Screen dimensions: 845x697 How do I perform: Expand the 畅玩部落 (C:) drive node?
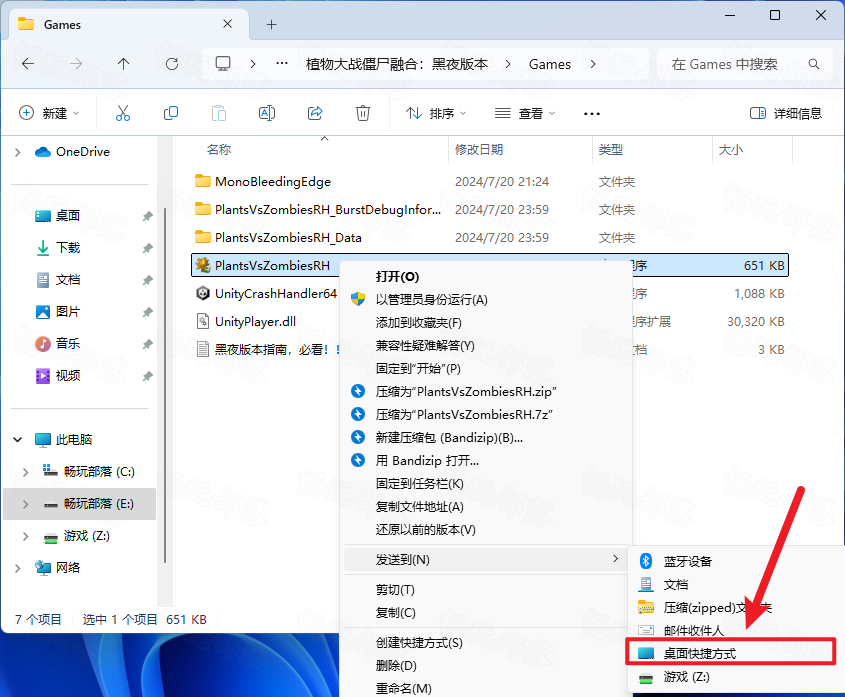pos(25,472)
